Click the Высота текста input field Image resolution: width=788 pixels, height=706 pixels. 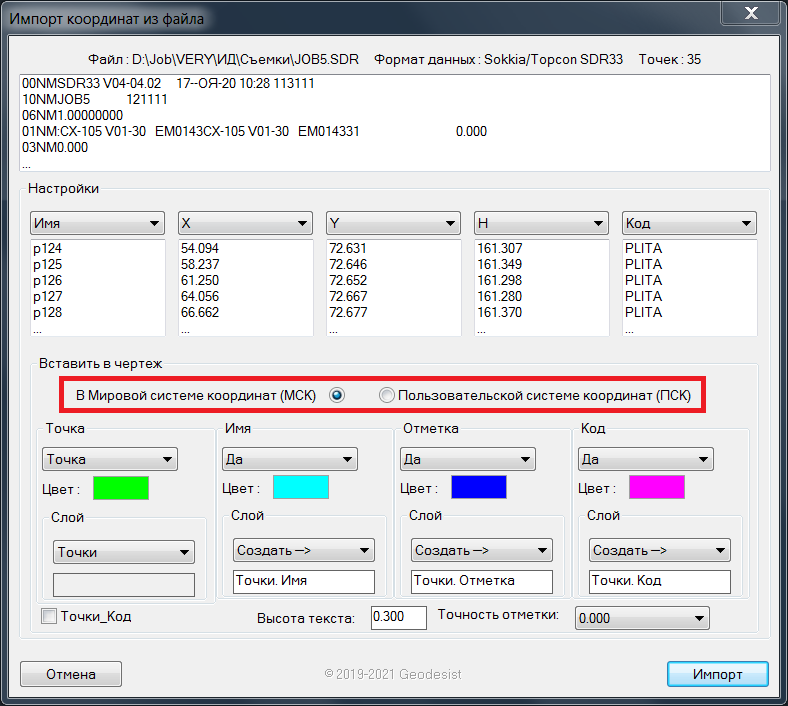pos(398,617)
